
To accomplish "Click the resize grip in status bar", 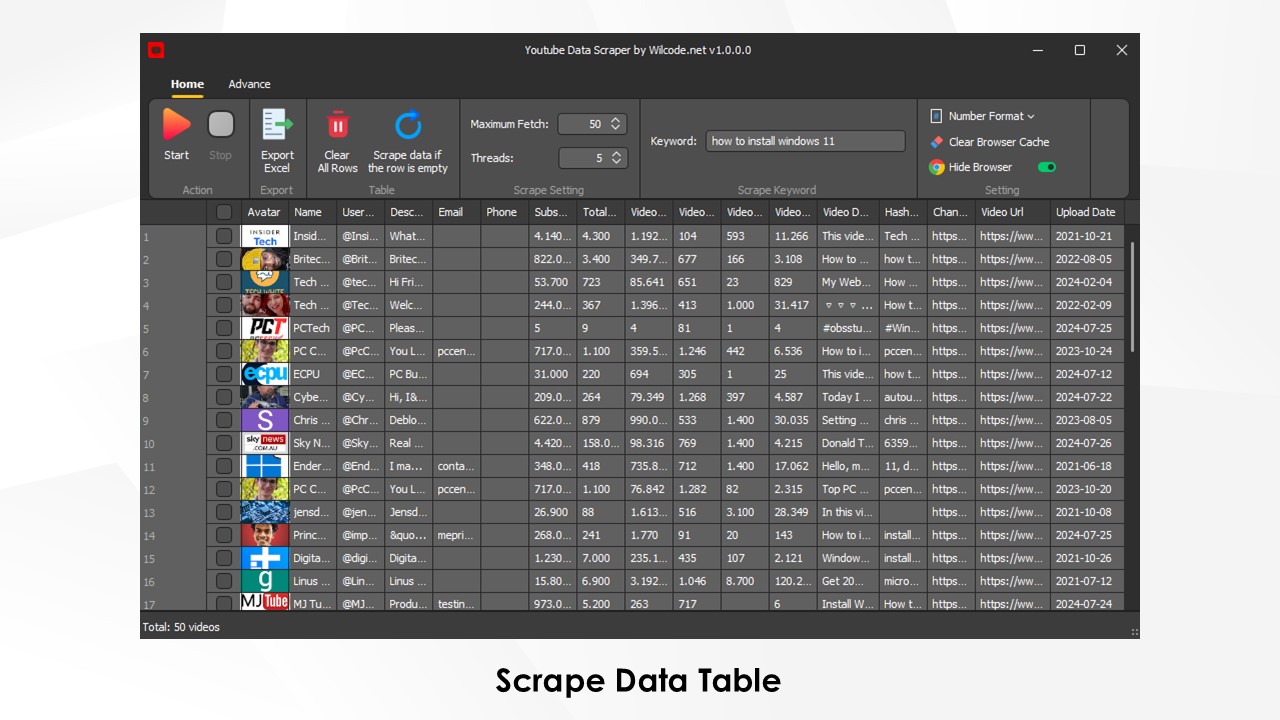I will [x=1134, y=632].
